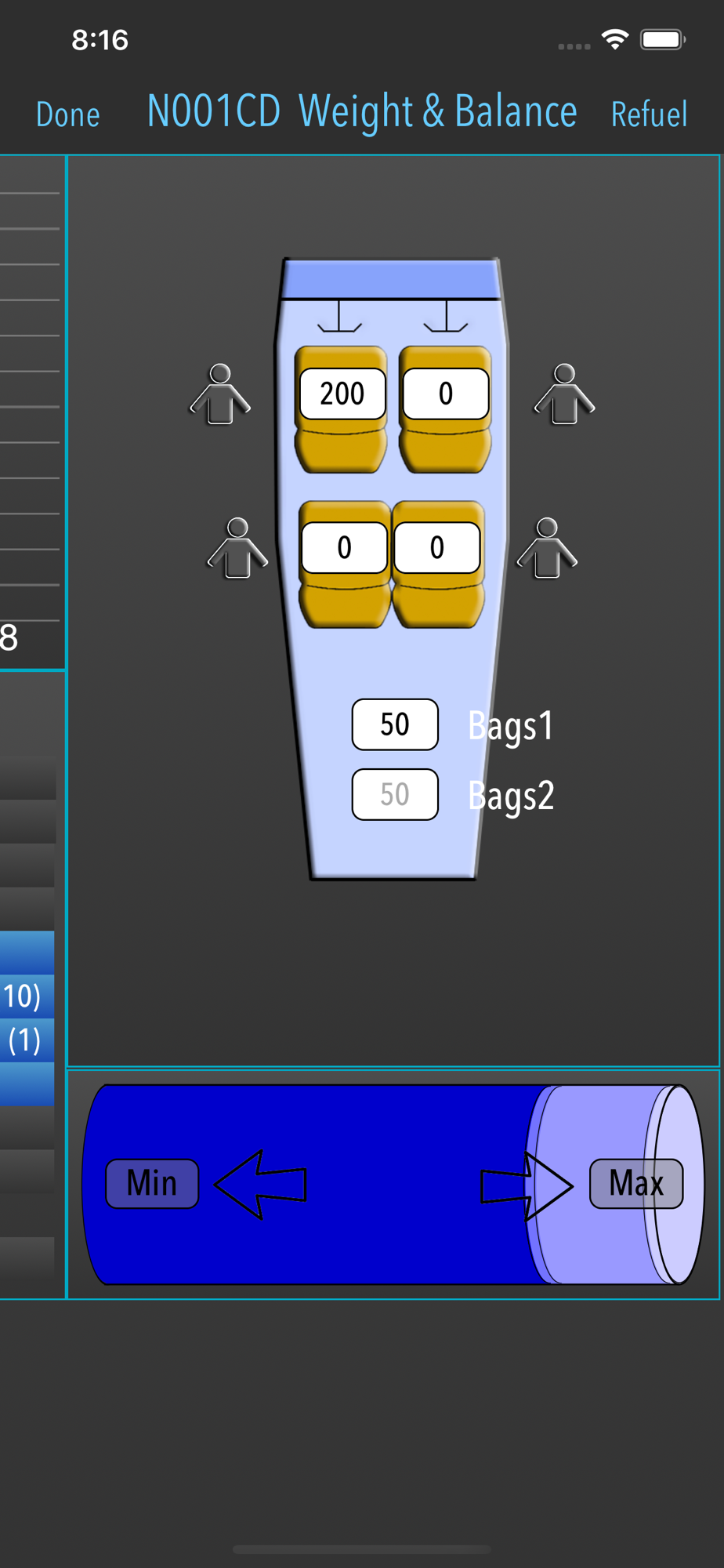Image resolution: width=724 pixels, height=1568 pixels.
Task: Tap the blue fuel tank level gauge
Action: pyautogui.click(x=393, y=1184)
